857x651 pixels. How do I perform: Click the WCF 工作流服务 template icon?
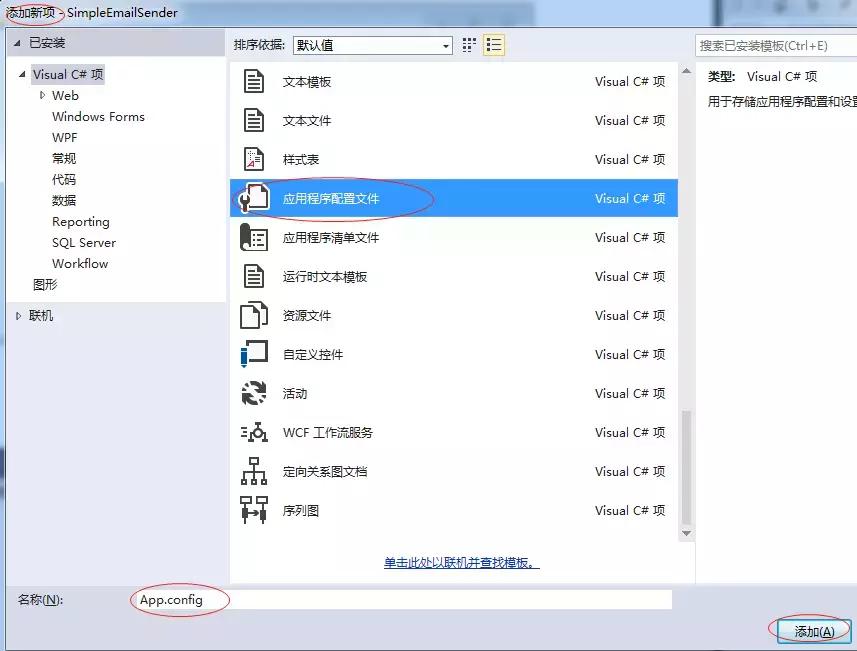click(253, 432)
